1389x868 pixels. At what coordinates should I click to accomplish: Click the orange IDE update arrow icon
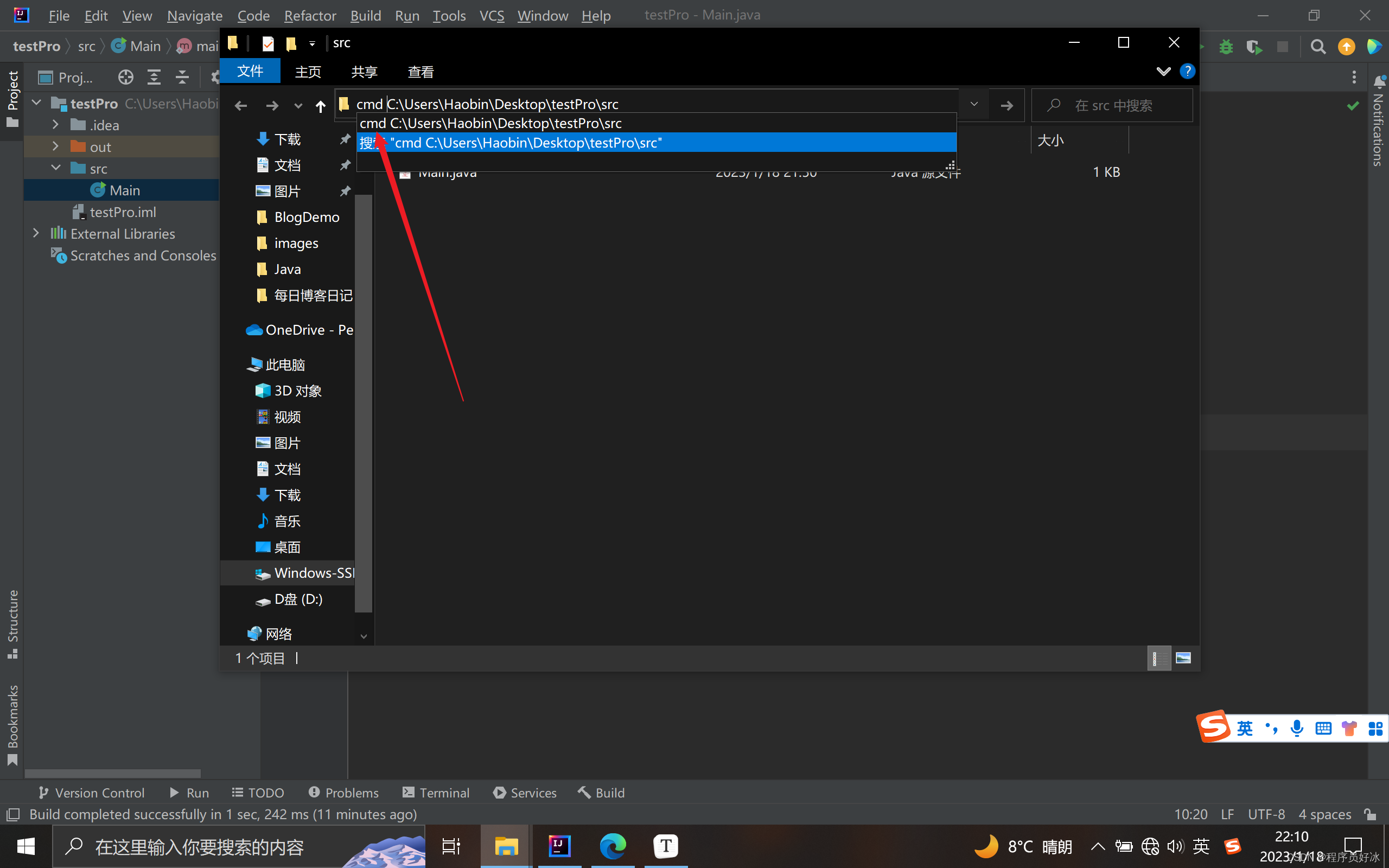[1346, 47]
